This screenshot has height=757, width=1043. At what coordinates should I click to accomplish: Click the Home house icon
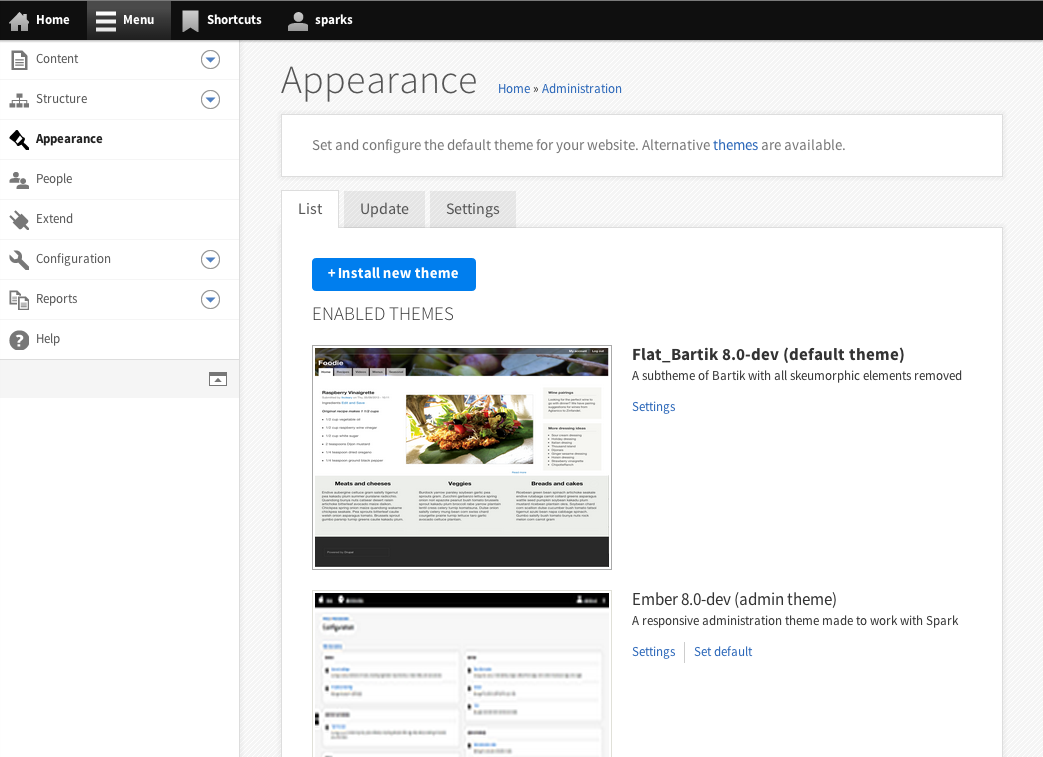[x=19, y=21]
